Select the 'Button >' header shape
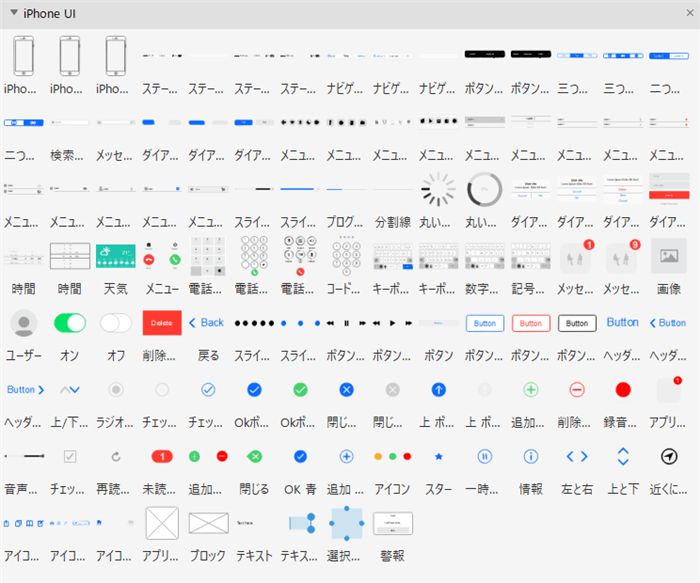The width and height of the screenshot is (700, 583). pyautogui.click(x=25, y=390)
